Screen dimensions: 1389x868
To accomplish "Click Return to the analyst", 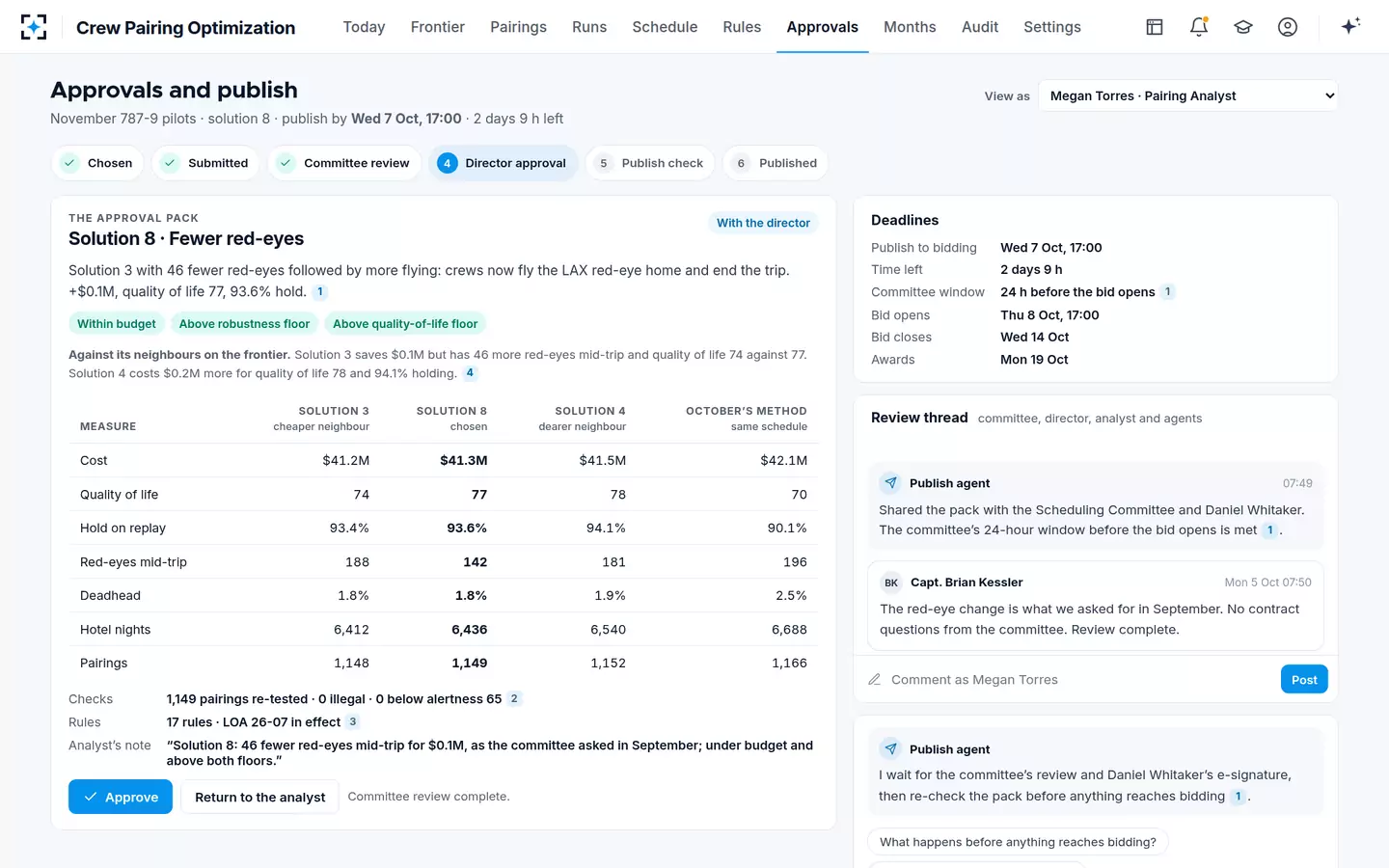I will (260, 797).
